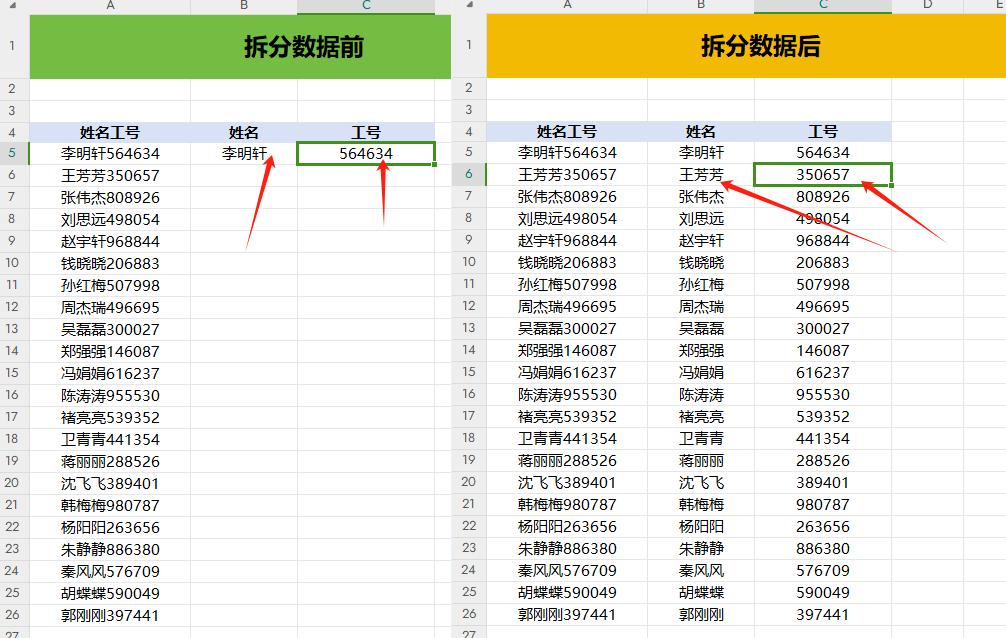
Task: Click the name cell 李明轩 in the 拆分数据前 sheet
Action: (244, 153)
